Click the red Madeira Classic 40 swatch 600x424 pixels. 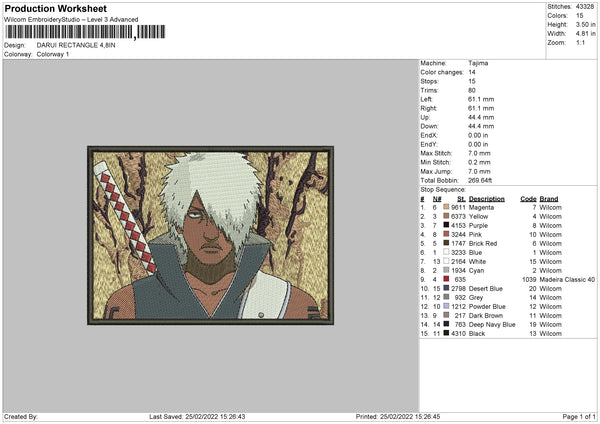pyautogui.click(x=446, y=279)
